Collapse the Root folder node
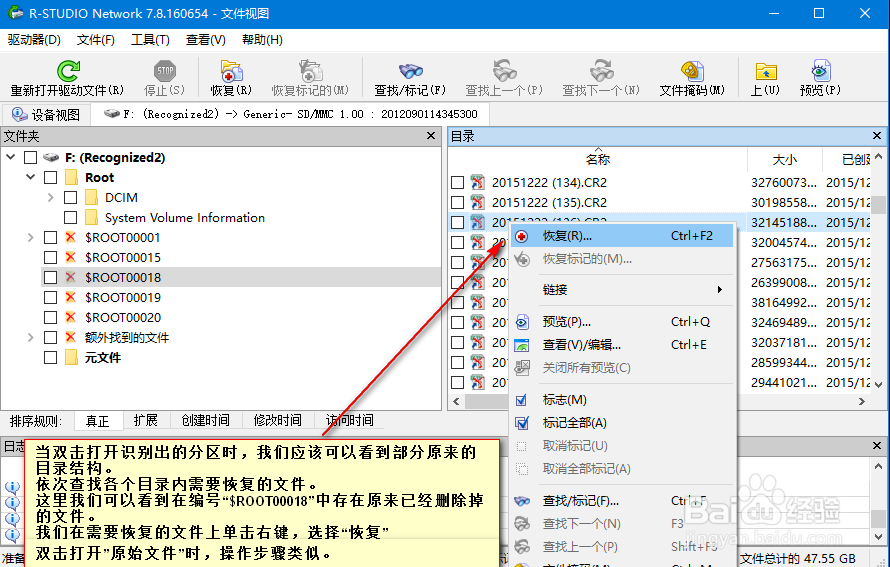This screenshot has width=890, height=567. (31, 177)
